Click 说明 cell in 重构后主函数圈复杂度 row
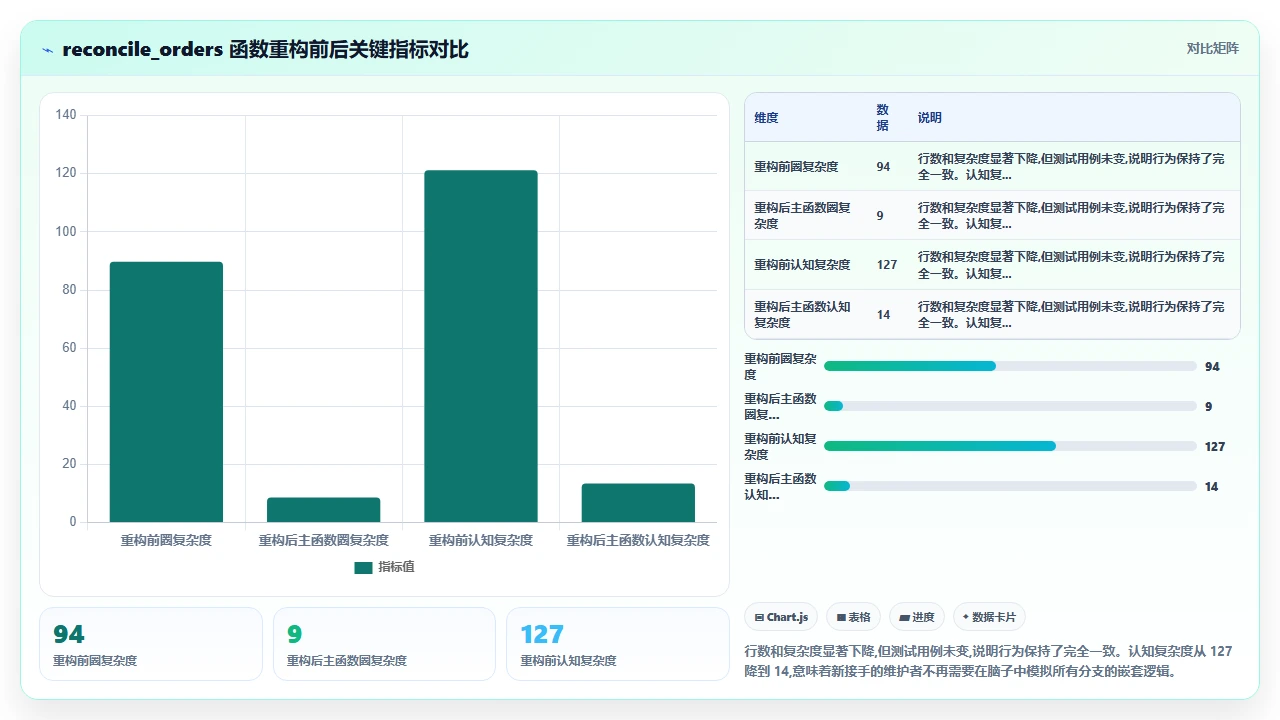Image resolution: width=1280 pixels, height=720 pixels. 1071,216
